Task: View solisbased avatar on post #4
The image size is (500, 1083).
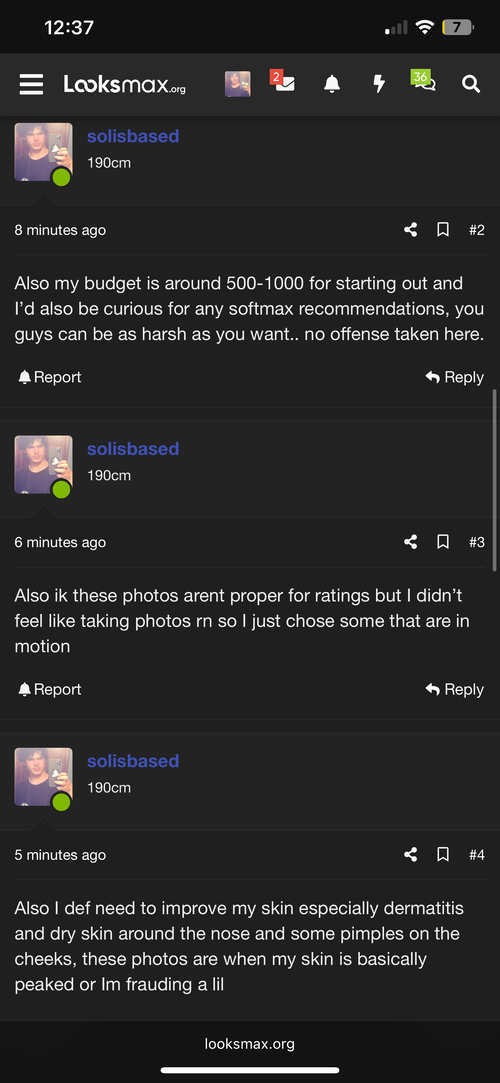Action: 43,776
